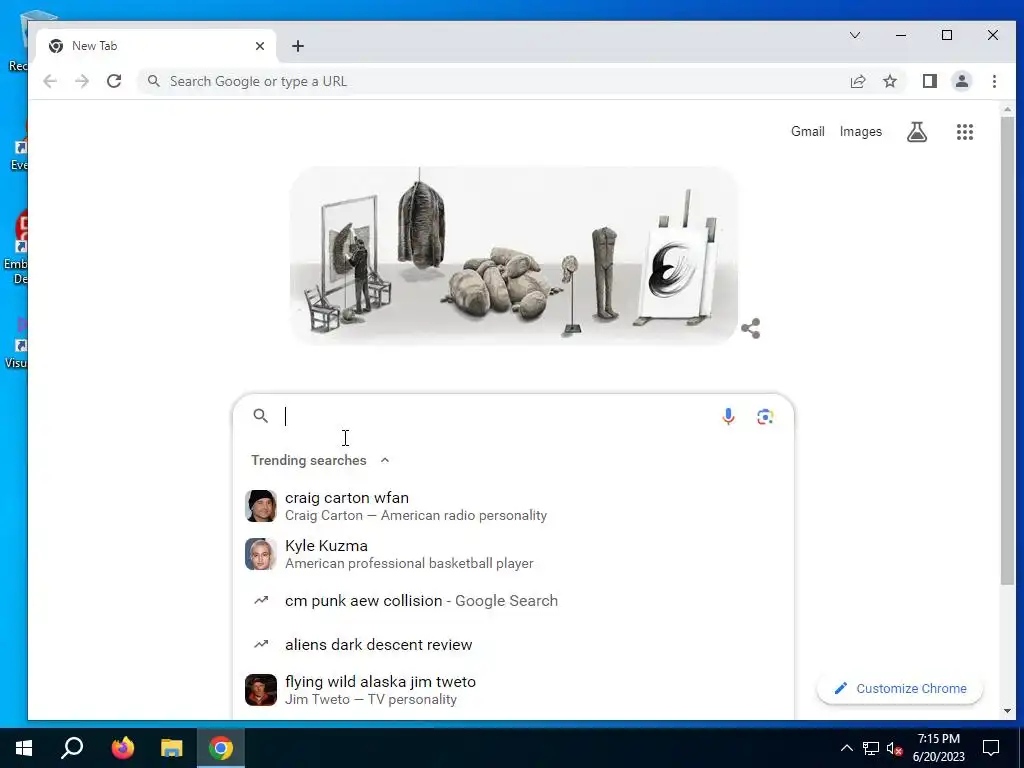Open the Chrome profile avatar

click(x=961, y=81)
